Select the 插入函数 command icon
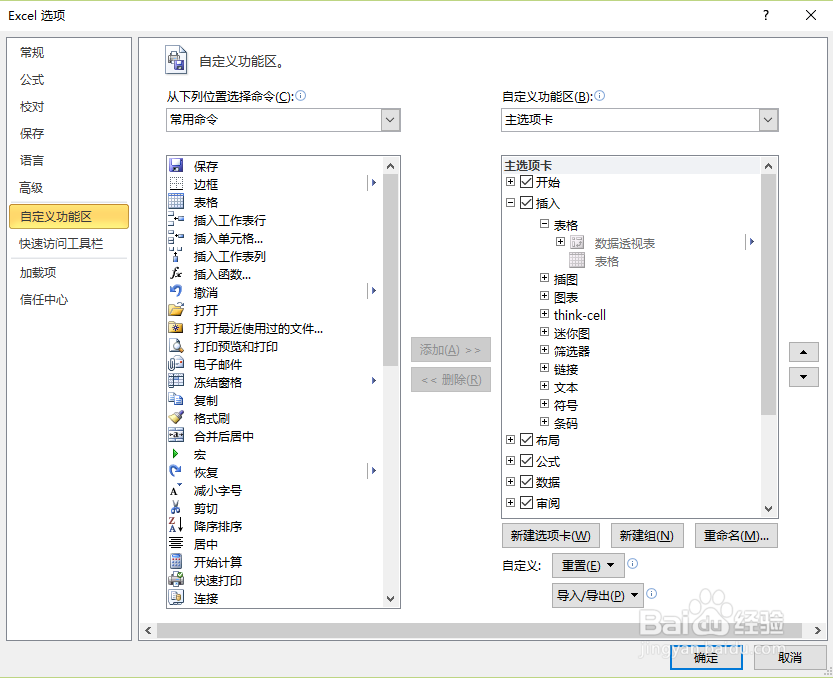 (x=178, y=274)
